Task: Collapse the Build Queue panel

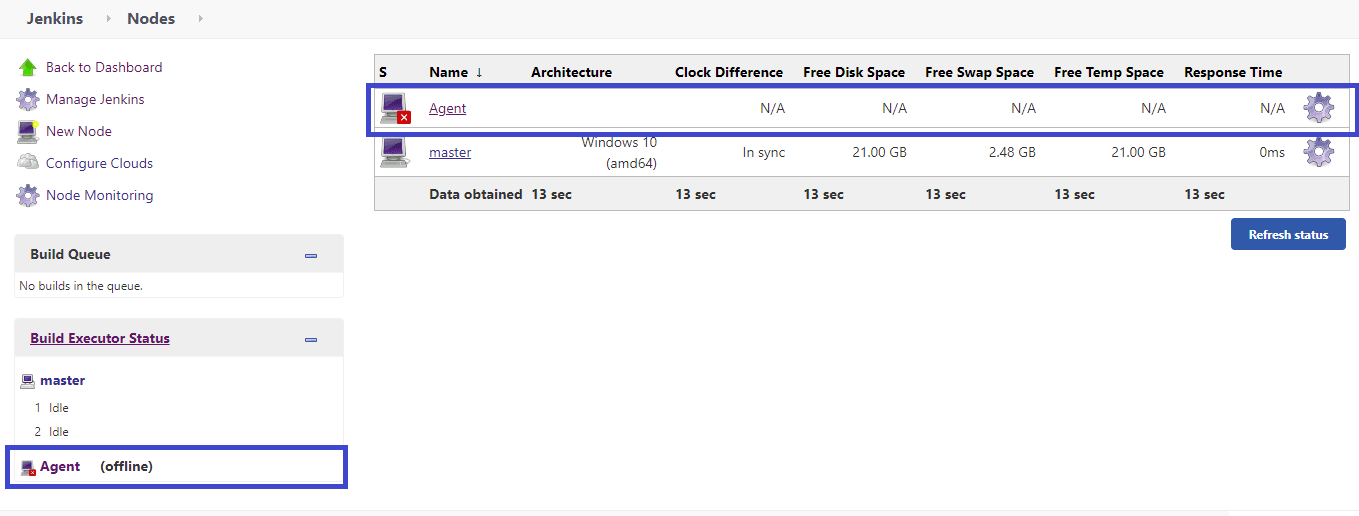Action: 311,255
